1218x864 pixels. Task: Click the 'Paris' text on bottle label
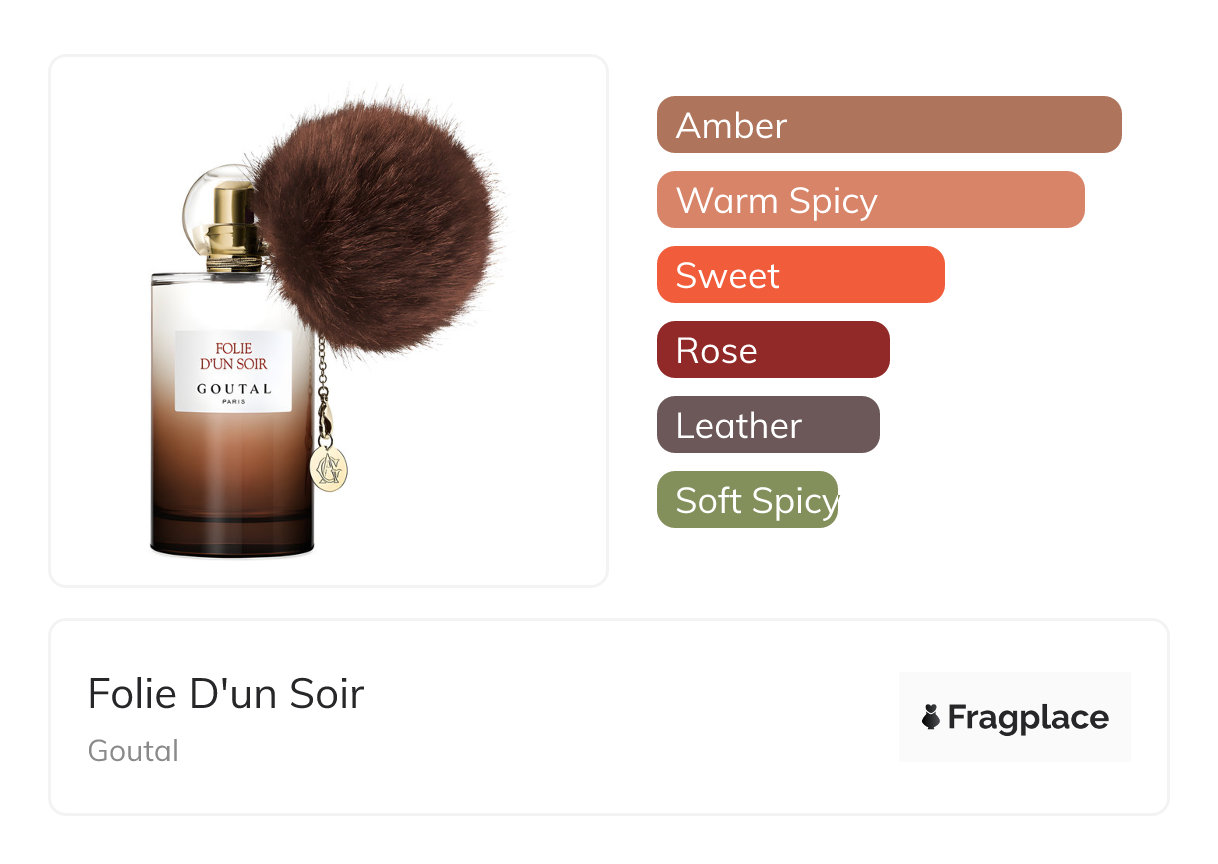click(x=233, y=402)
